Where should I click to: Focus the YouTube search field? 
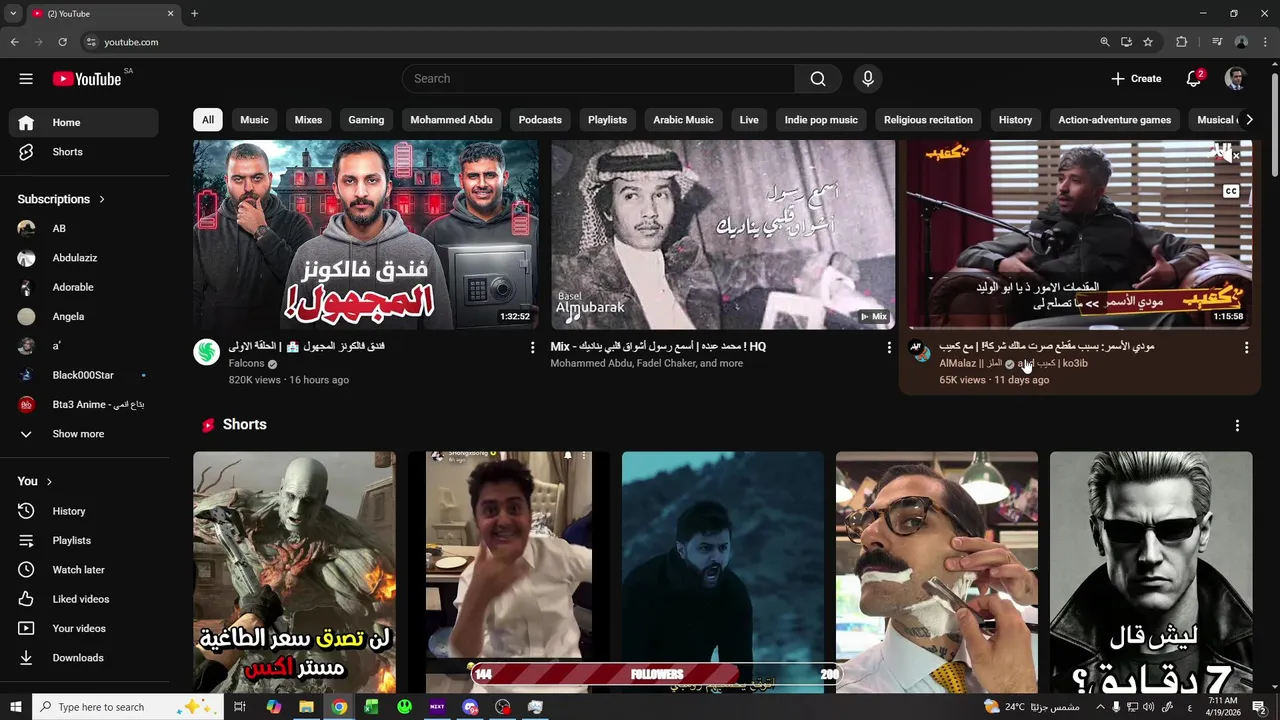pyautogui.click(x=598, y=79)
